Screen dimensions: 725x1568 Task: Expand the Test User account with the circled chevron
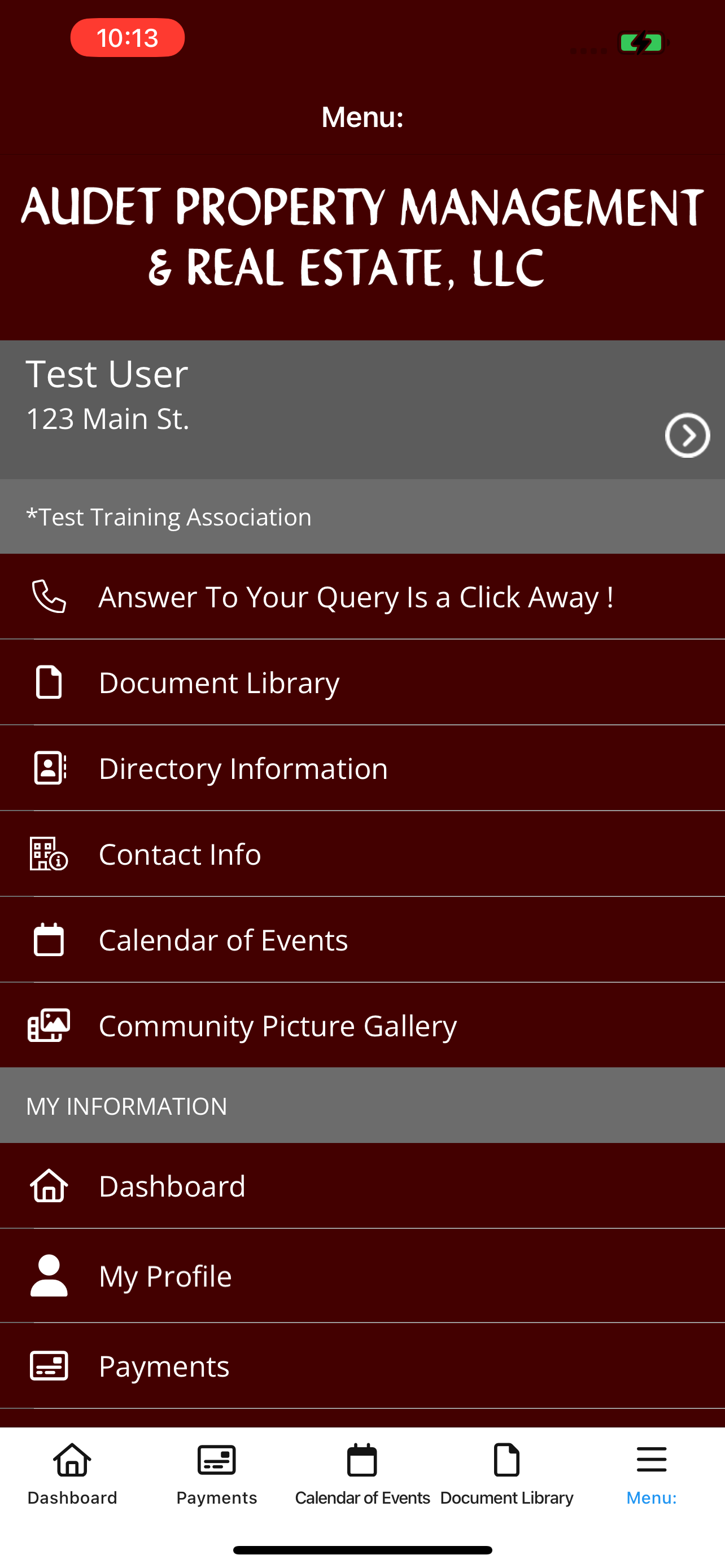pos(687,435)
